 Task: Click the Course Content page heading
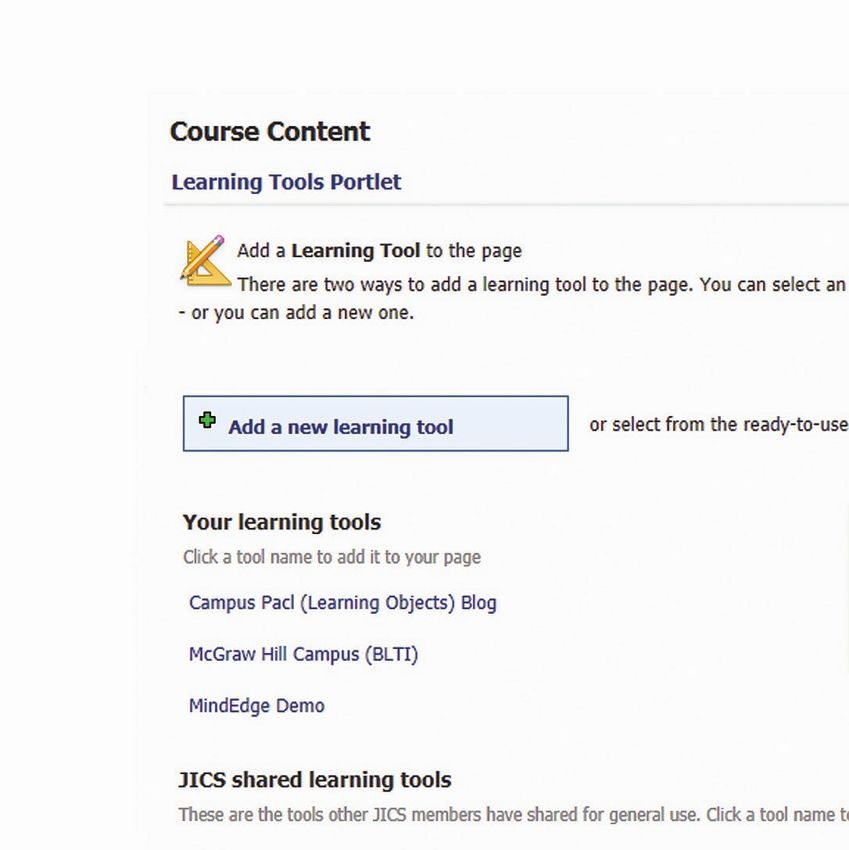tap(270, 132)
